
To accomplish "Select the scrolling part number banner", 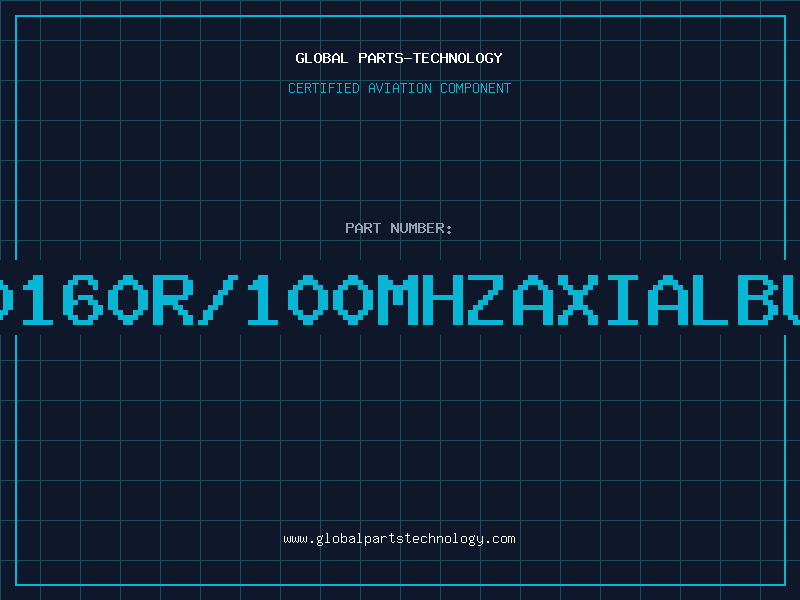I will [400, 298].
